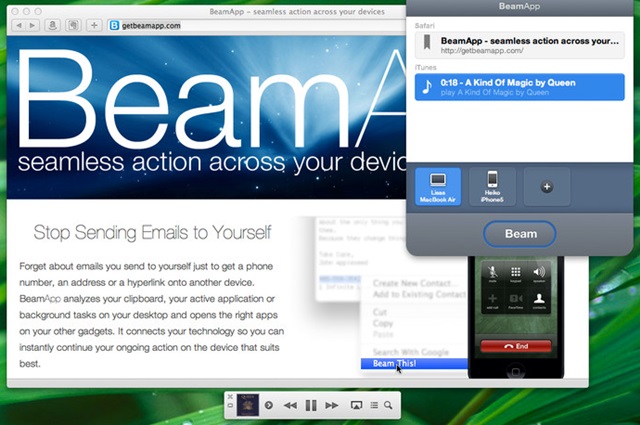Tap the FaceTime icon on phone screen
This screenshot has width=640, height=425.
tap(516, 301)
